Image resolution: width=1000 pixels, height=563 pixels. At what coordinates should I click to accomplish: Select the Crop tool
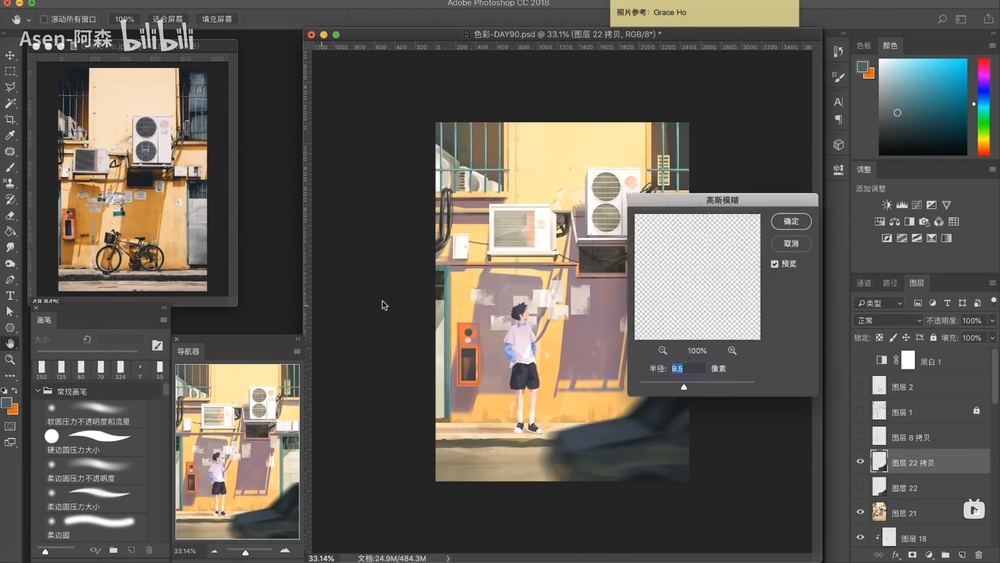click(x=11, y=119)
